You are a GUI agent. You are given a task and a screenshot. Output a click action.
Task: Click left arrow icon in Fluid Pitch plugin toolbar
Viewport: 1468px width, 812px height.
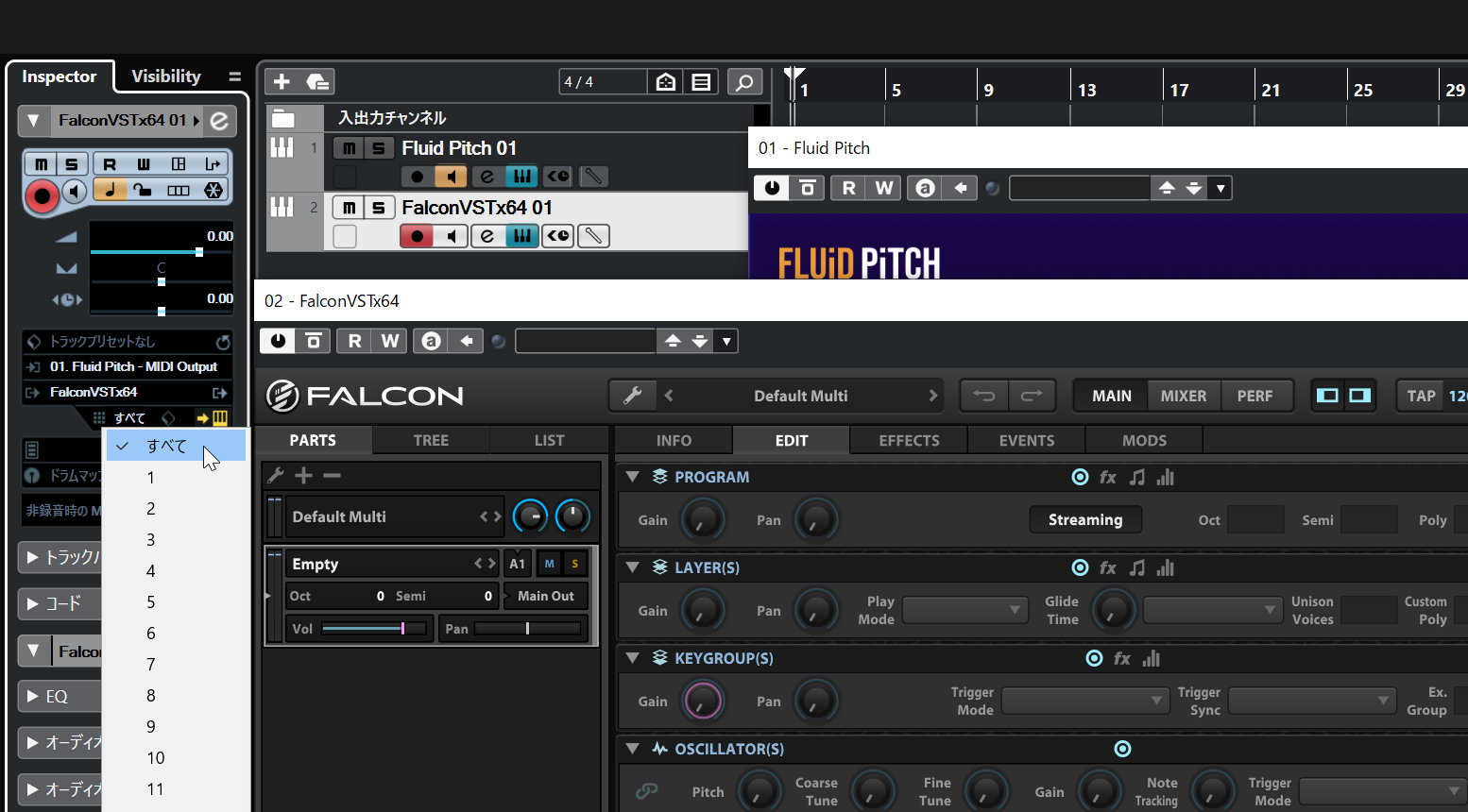click(x=961, y=188)
